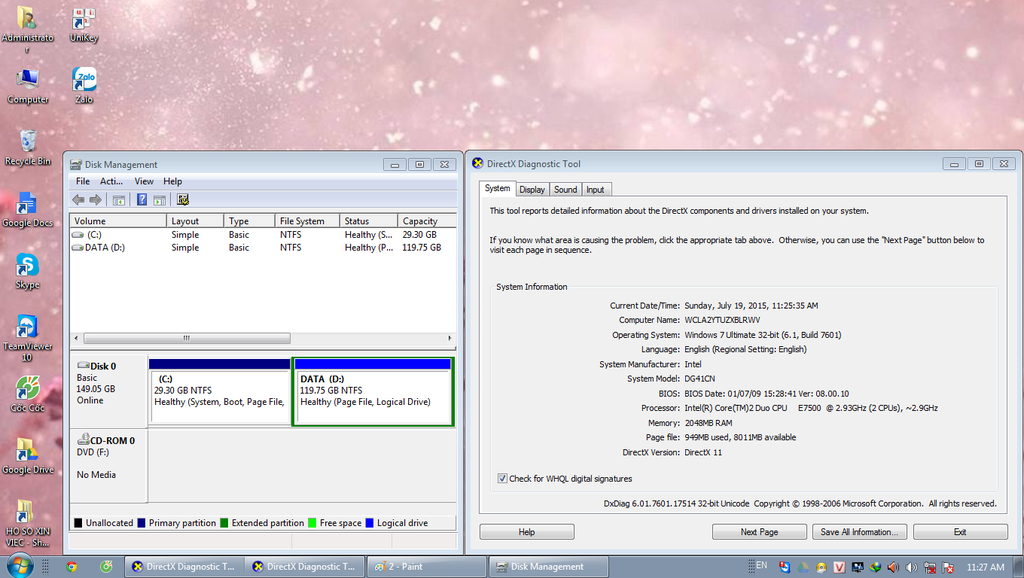
Task: Click the Exit button in DirectX tool
Action: [959, 532]
